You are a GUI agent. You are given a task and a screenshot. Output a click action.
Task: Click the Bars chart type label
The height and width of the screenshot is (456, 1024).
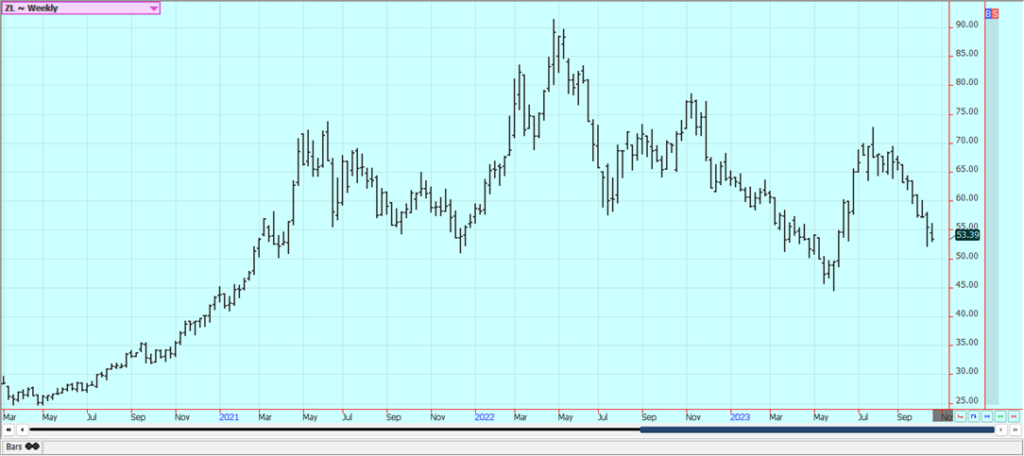click(x=14, y=446)
